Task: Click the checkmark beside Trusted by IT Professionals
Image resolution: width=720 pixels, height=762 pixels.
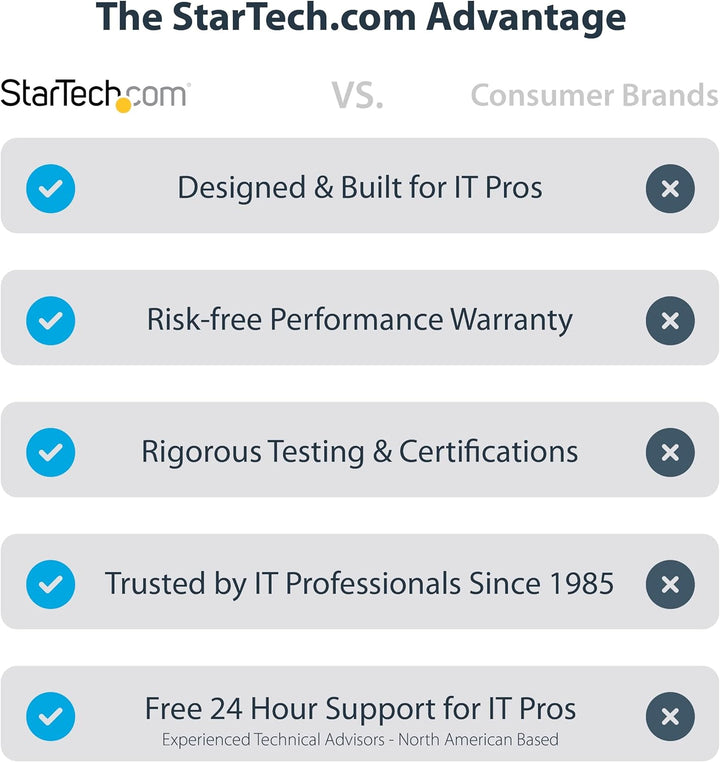Action: tap(50, 584)
